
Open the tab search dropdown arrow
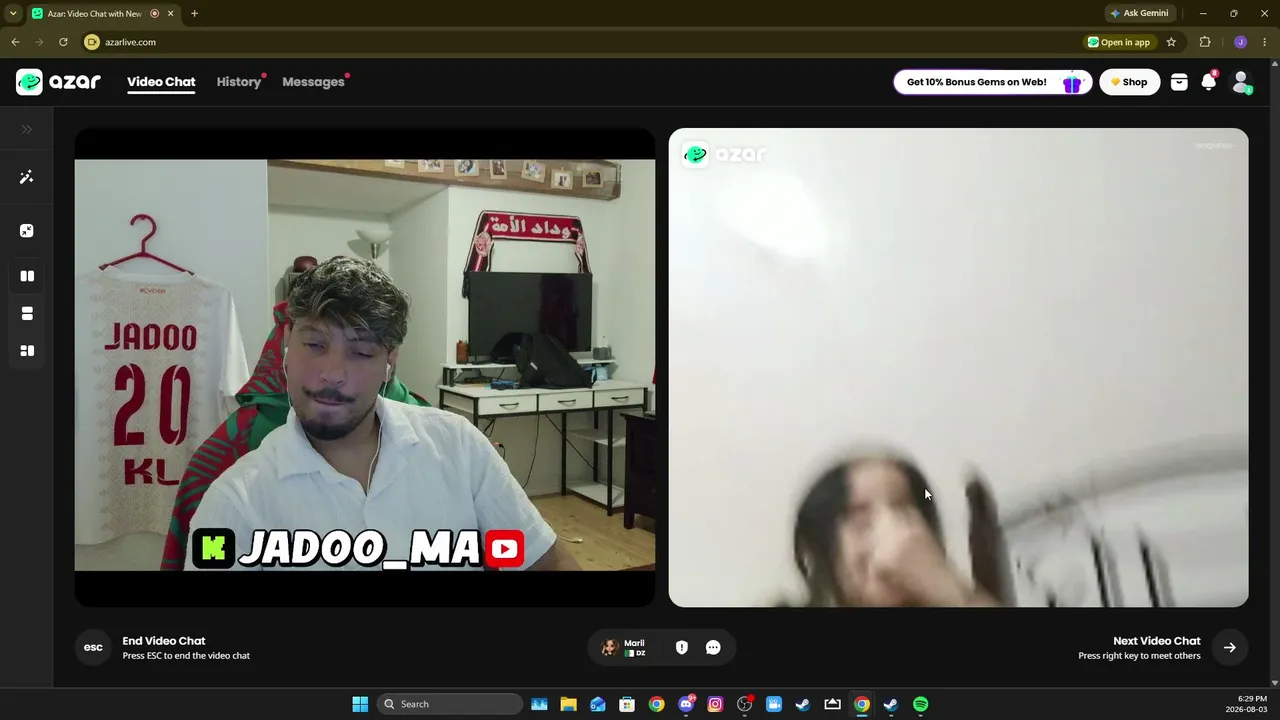point(13,14)
